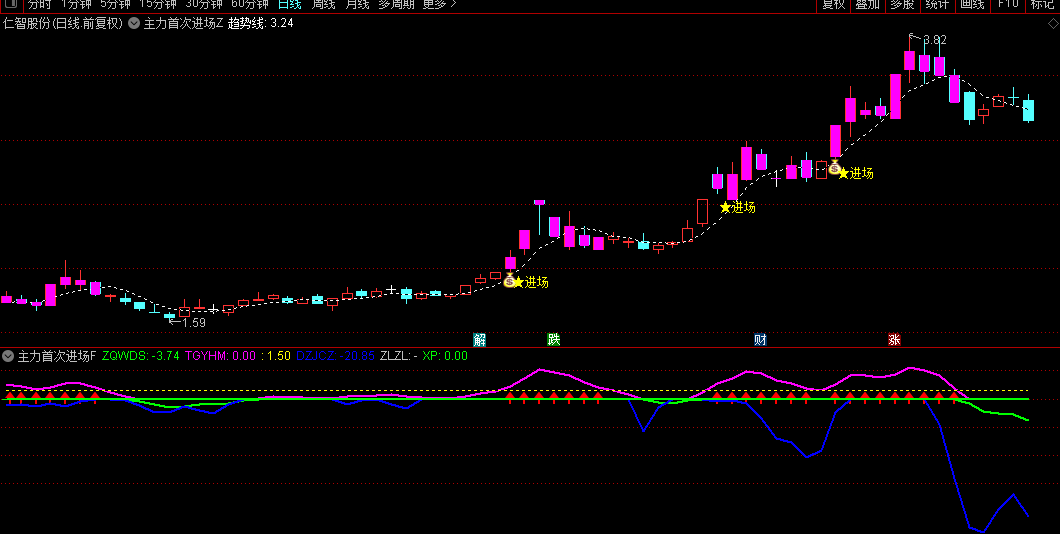Click the 多股 multi-stock button

click(902, 4)
